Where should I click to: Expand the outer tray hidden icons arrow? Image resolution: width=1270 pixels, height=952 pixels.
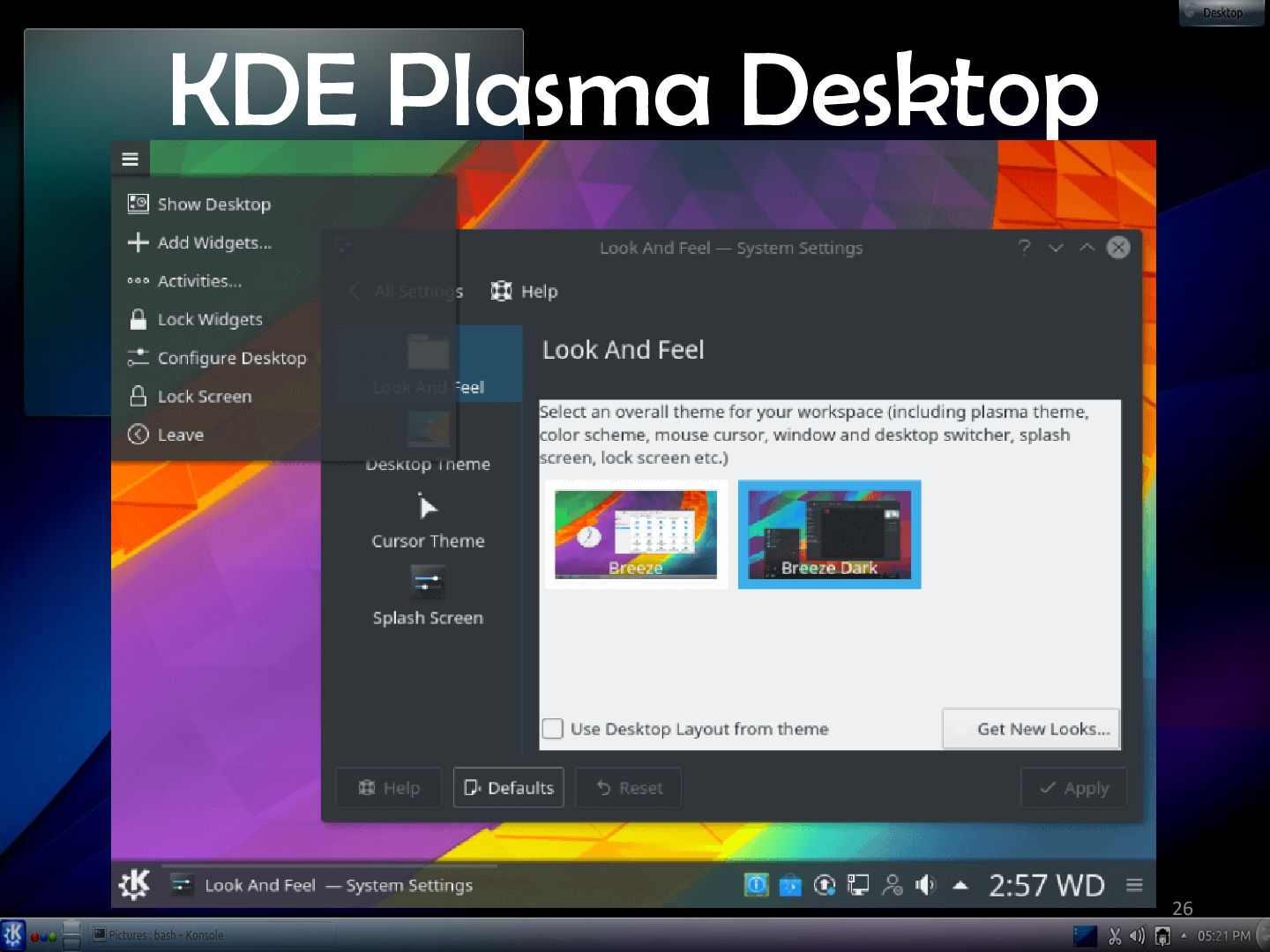click(x=1184, y=935)
